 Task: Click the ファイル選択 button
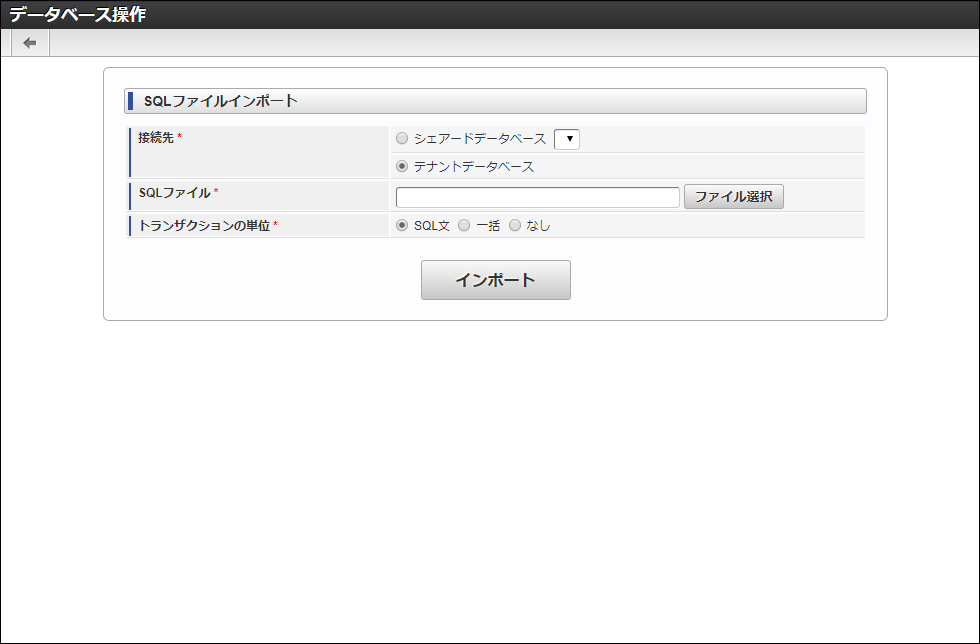click(733, 196)
